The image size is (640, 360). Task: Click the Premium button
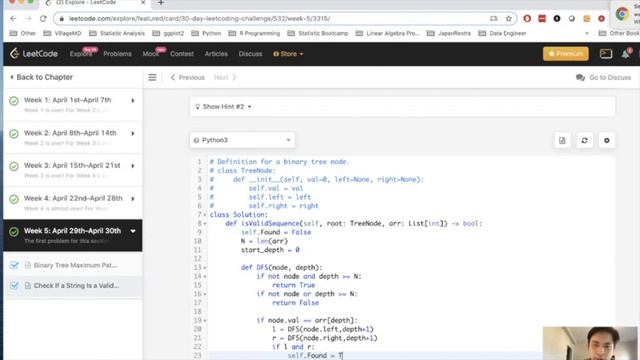point(566,54)
